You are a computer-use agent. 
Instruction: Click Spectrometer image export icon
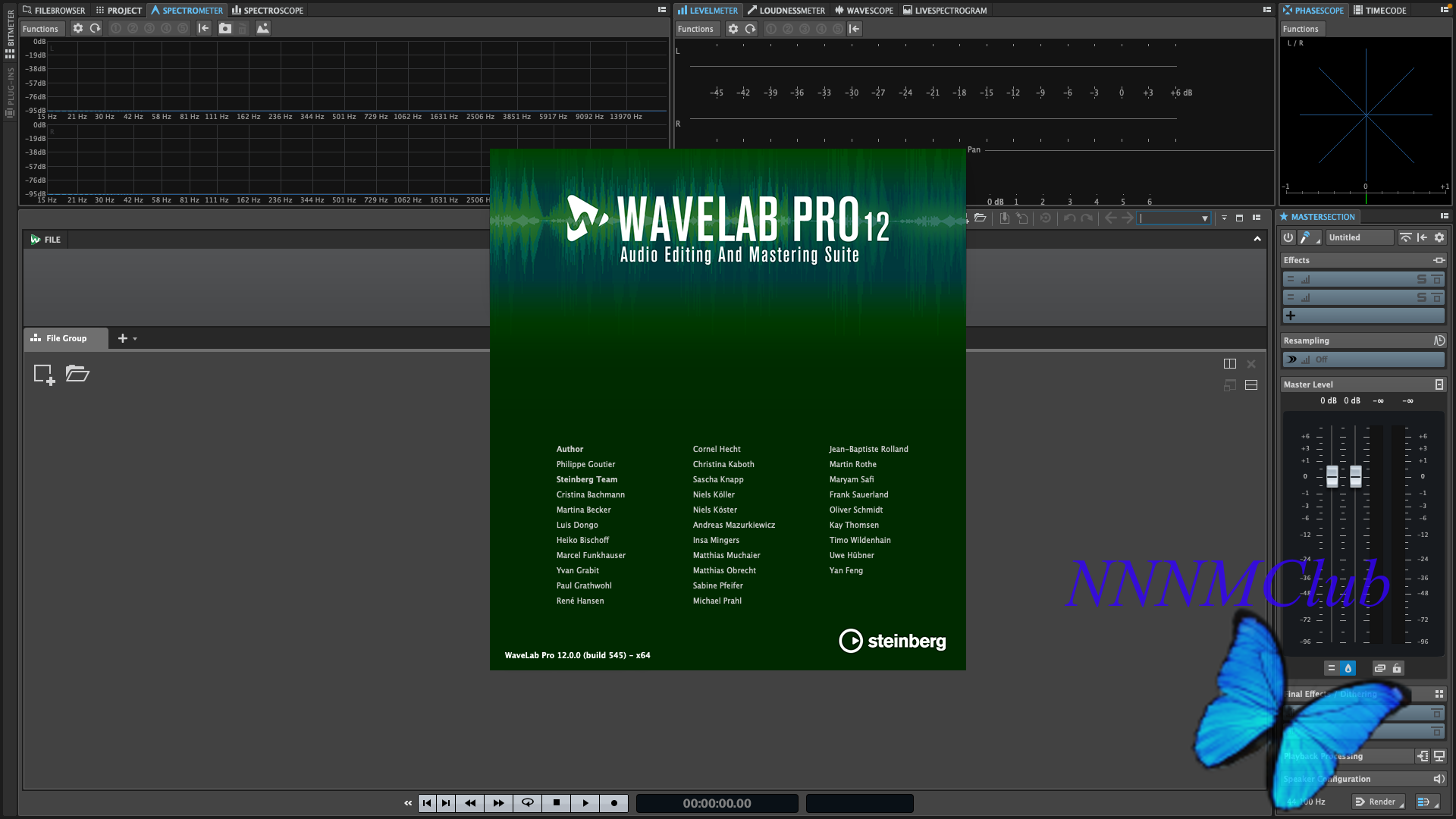(262, 28)
